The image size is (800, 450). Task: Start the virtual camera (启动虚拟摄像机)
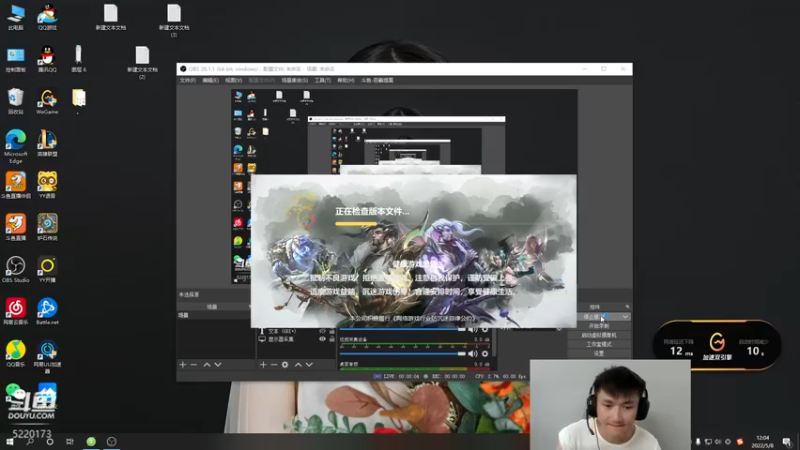click(x=599, y=335)
